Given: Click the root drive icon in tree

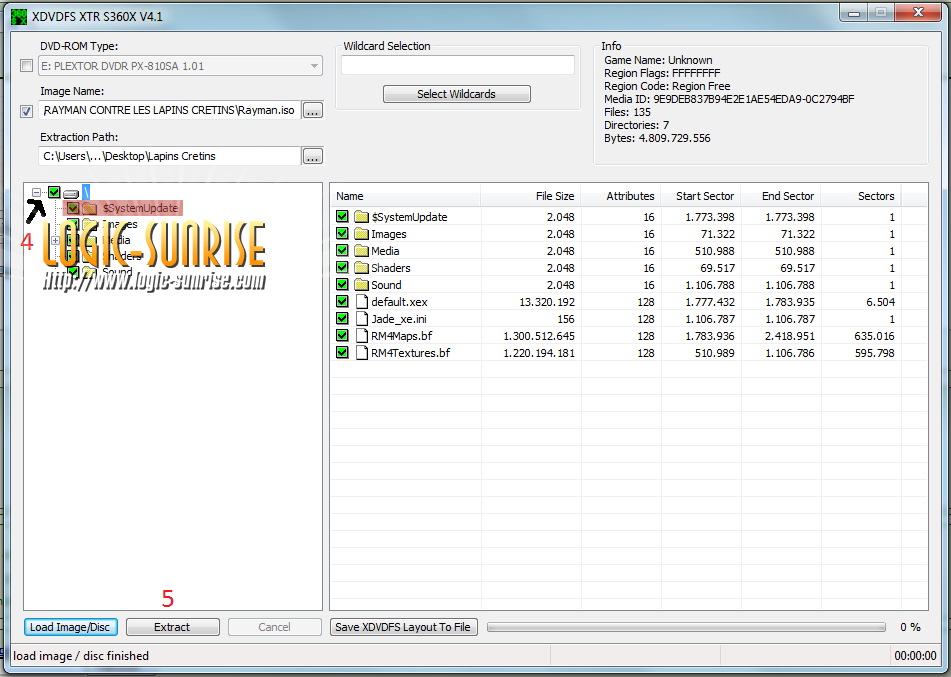Looking at the screenshot, I should 71,194.
